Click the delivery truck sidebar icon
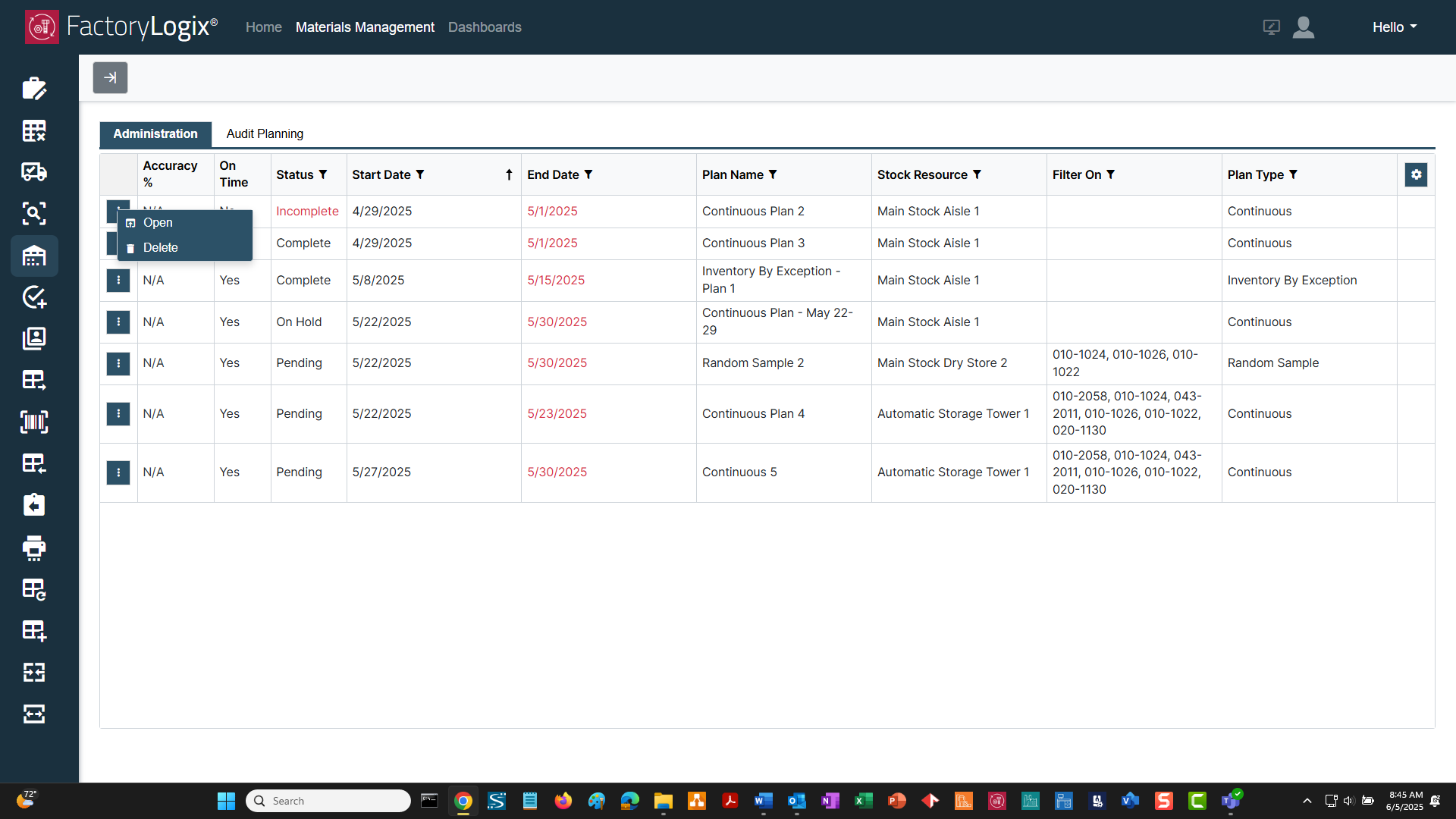 pos(34,172)
